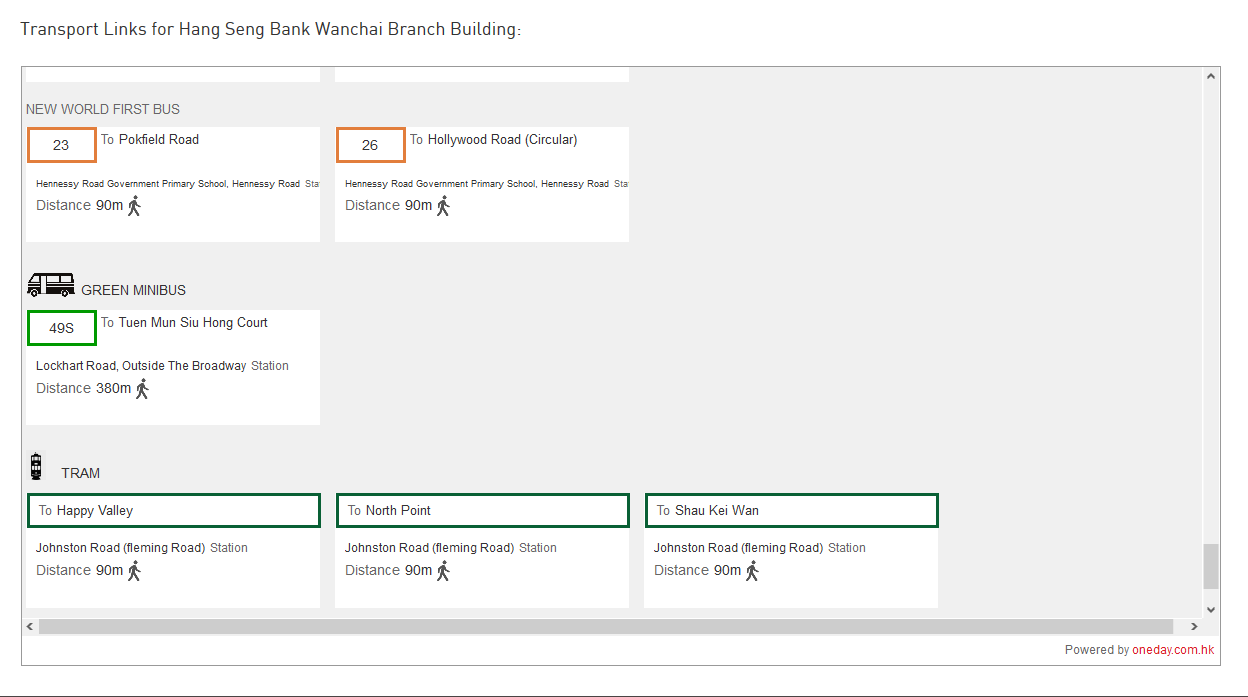Click Distance 90m in route 26 card
This screenshot has height=697, width=1248.
[389, 206]
